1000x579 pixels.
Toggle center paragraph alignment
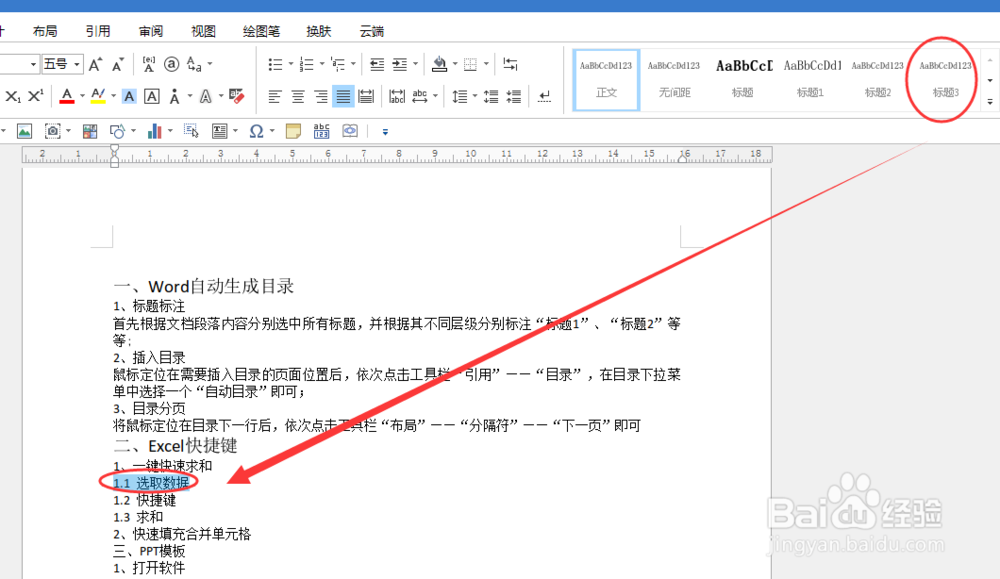(297, 96)
